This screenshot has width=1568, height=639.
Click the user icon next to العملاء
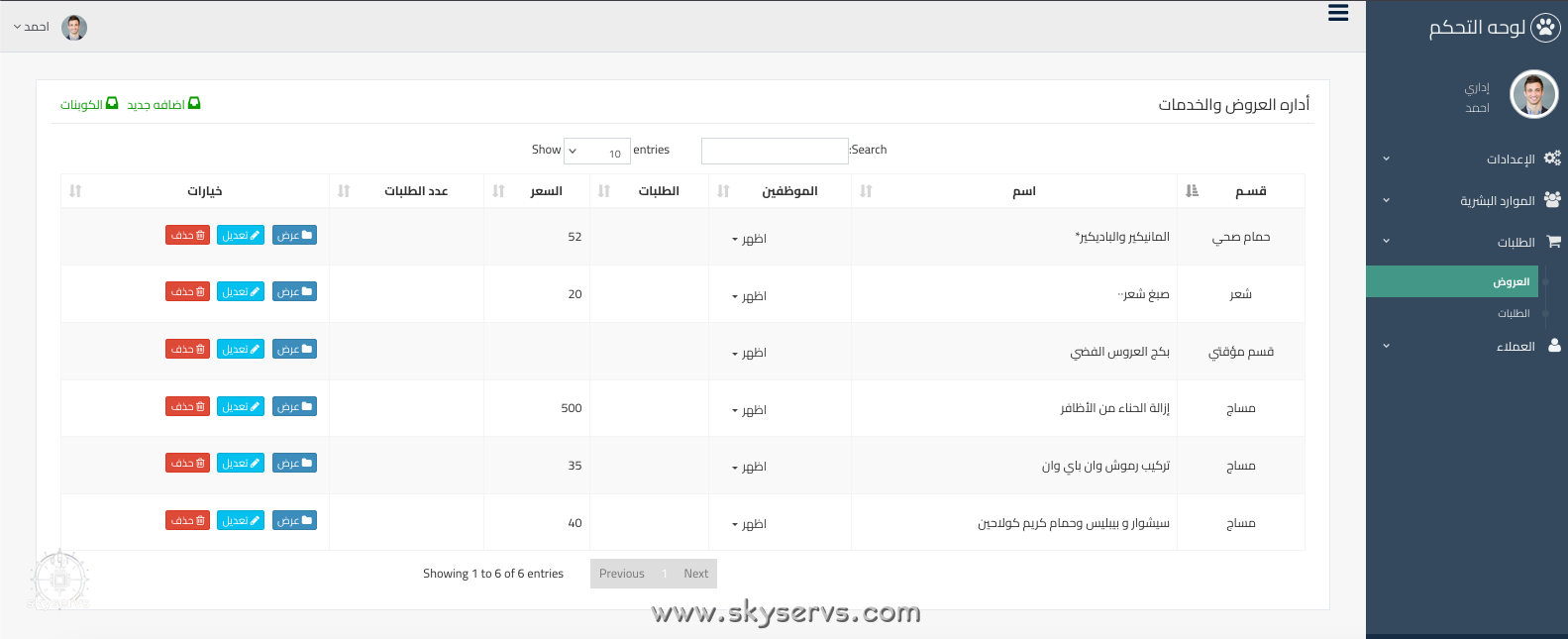coord(1554,346)
